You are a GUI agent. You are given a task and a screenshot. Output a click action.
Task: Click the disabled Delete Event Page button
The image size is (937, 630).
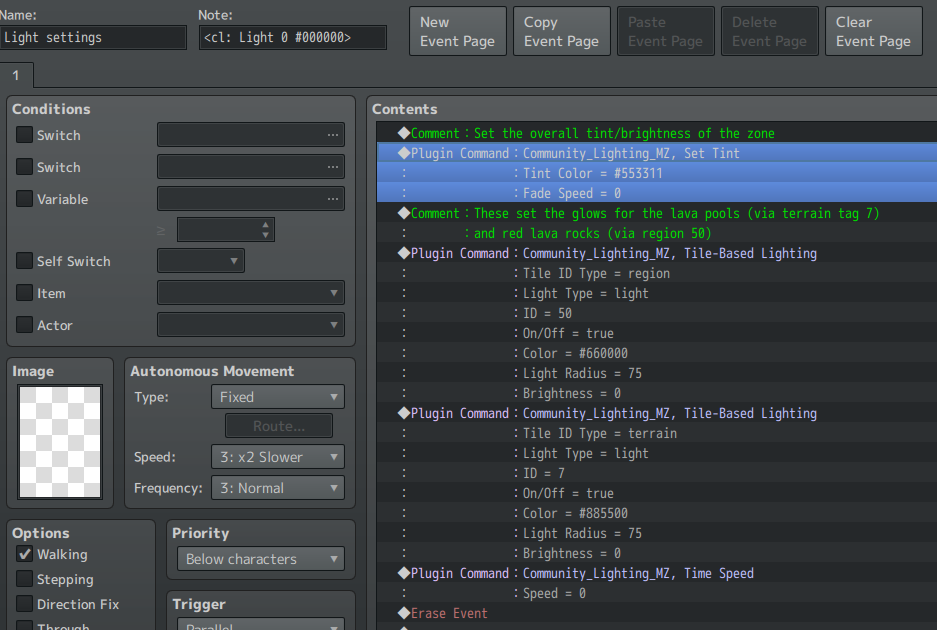770,31
